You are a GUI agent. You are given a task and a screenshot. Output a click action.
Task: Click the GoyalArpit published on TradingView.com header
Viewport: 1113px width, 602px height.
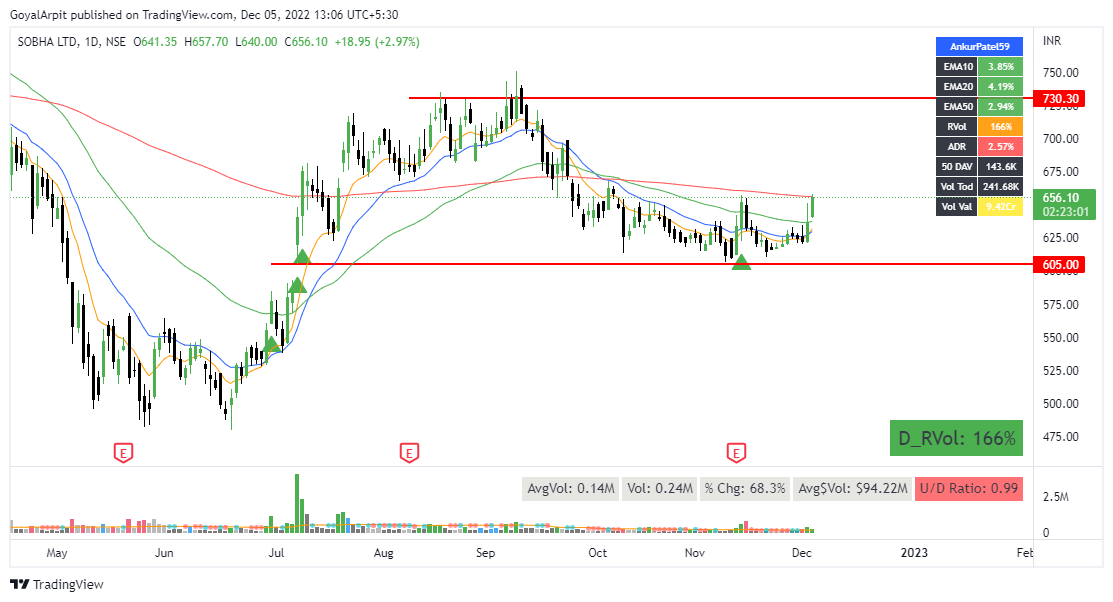coord(121,14)
